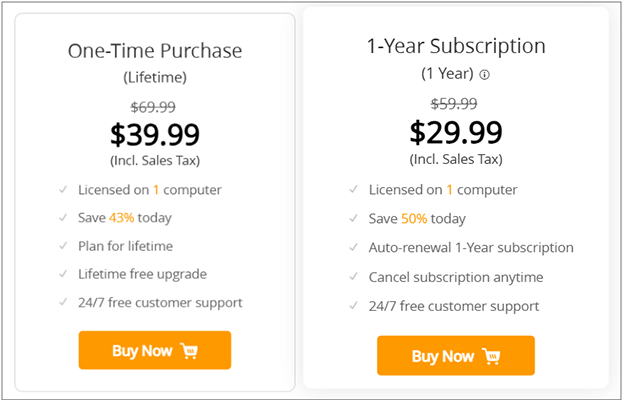Click the checkmark beside Lifetime free upgrade

point(63,274)
